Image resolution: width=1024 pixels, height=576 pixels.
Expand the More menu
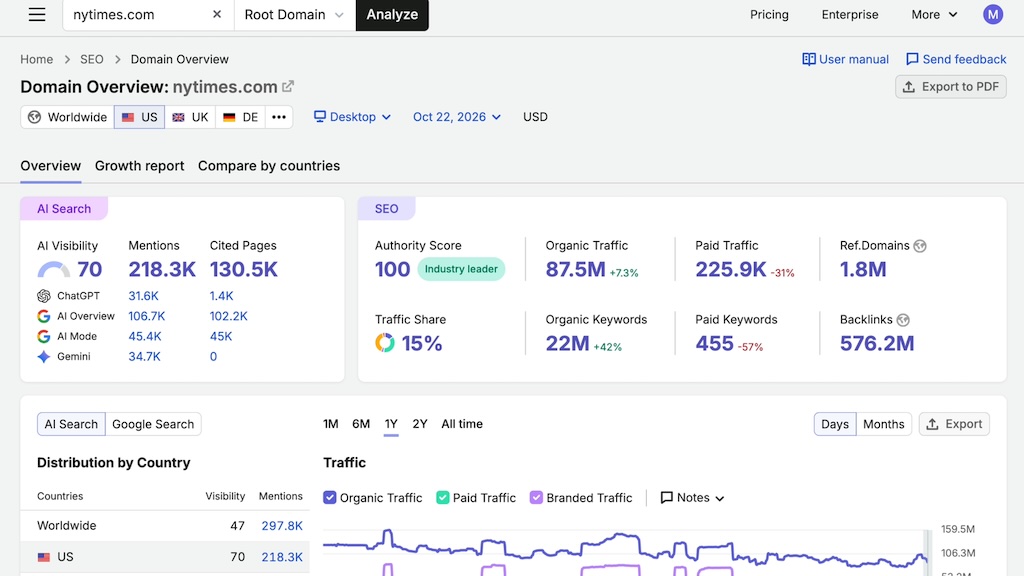coord(934,14)
